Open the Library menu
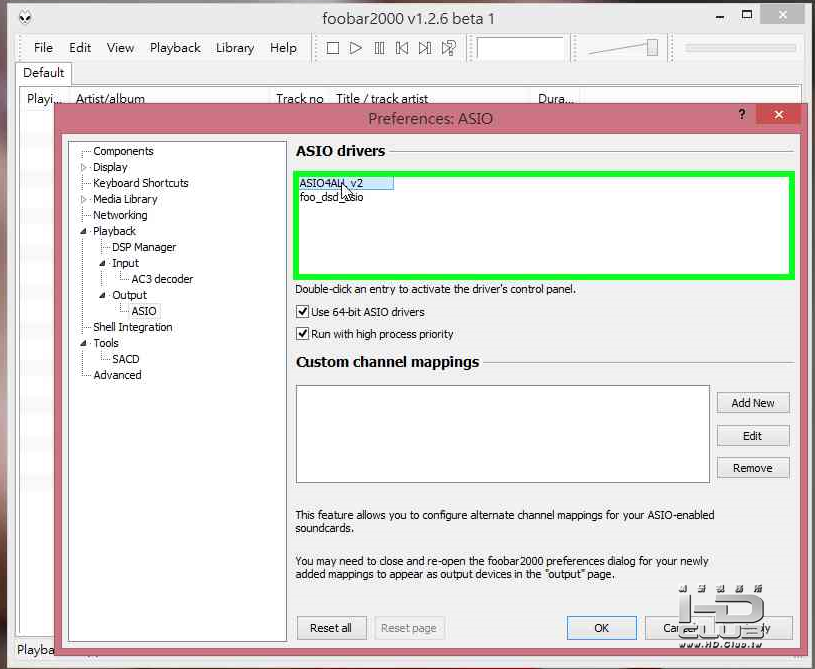The width and height of the screenshot is (815, 669). [235, 48]
